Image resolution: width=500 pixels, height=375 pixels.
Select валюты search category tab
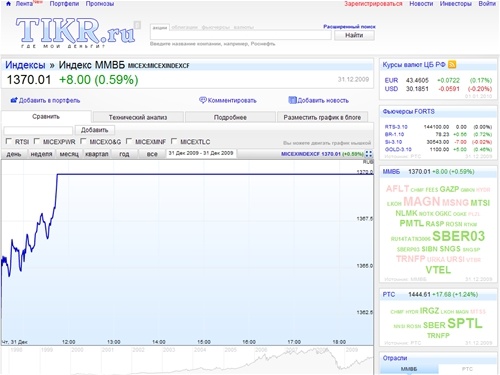tap(244, 28)
